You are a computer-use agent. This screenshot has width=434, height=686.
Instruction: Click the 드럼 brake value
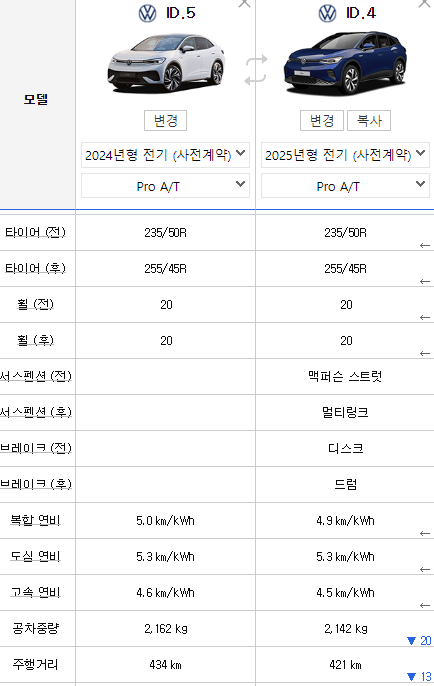(345, 484)
